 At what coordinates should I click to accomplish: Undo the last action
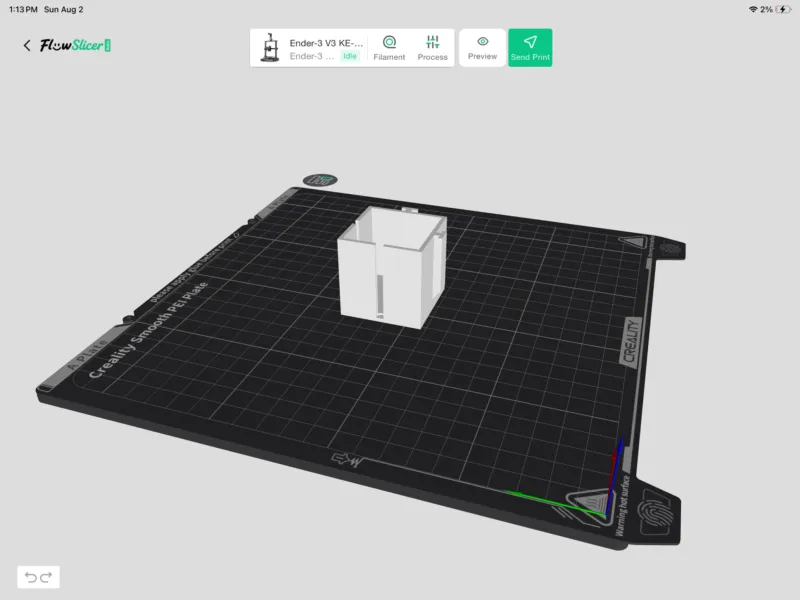pos(31,577)
